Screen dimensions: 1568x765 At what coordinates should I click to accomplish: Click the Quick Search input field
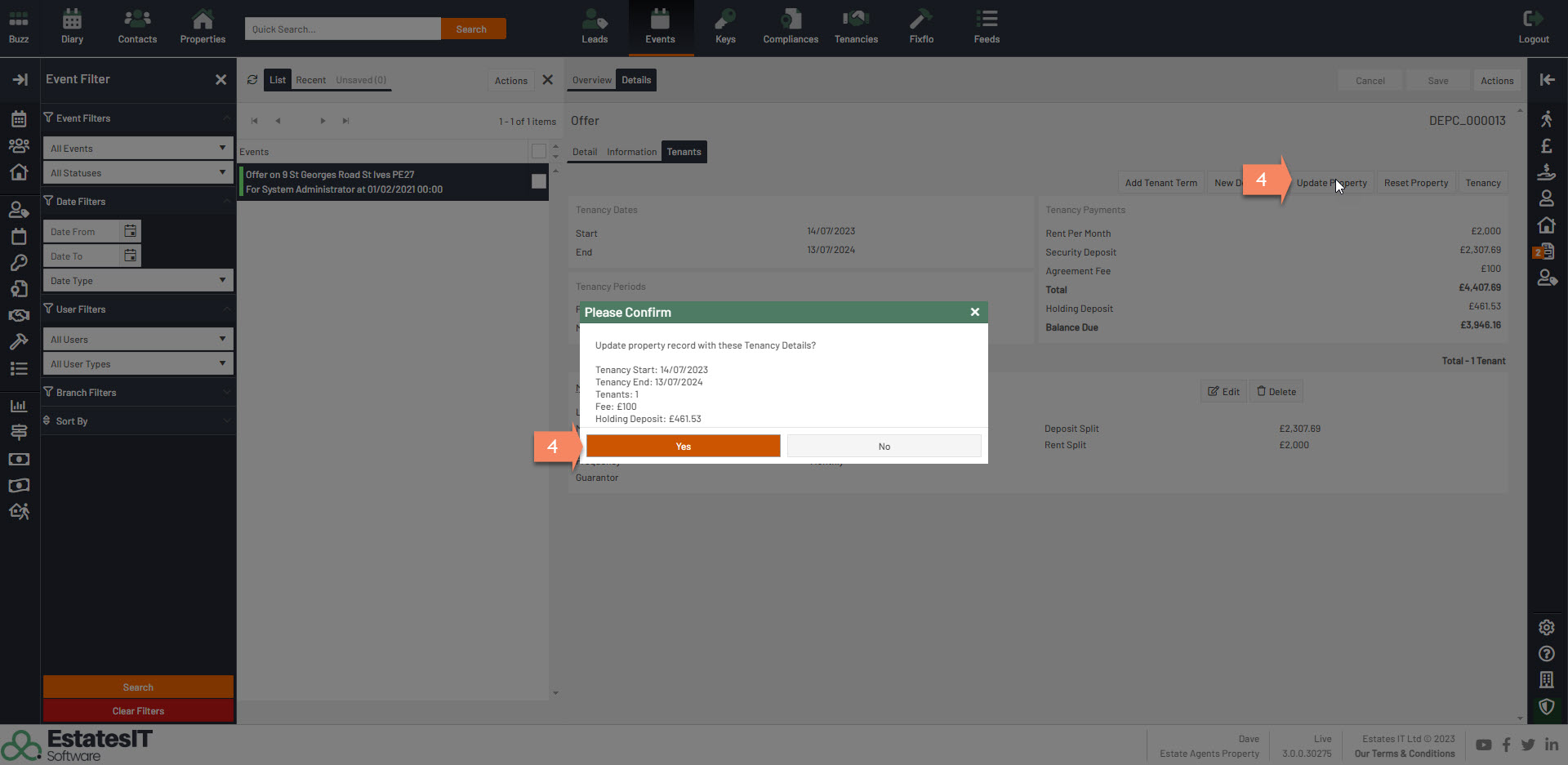point(342,29)
